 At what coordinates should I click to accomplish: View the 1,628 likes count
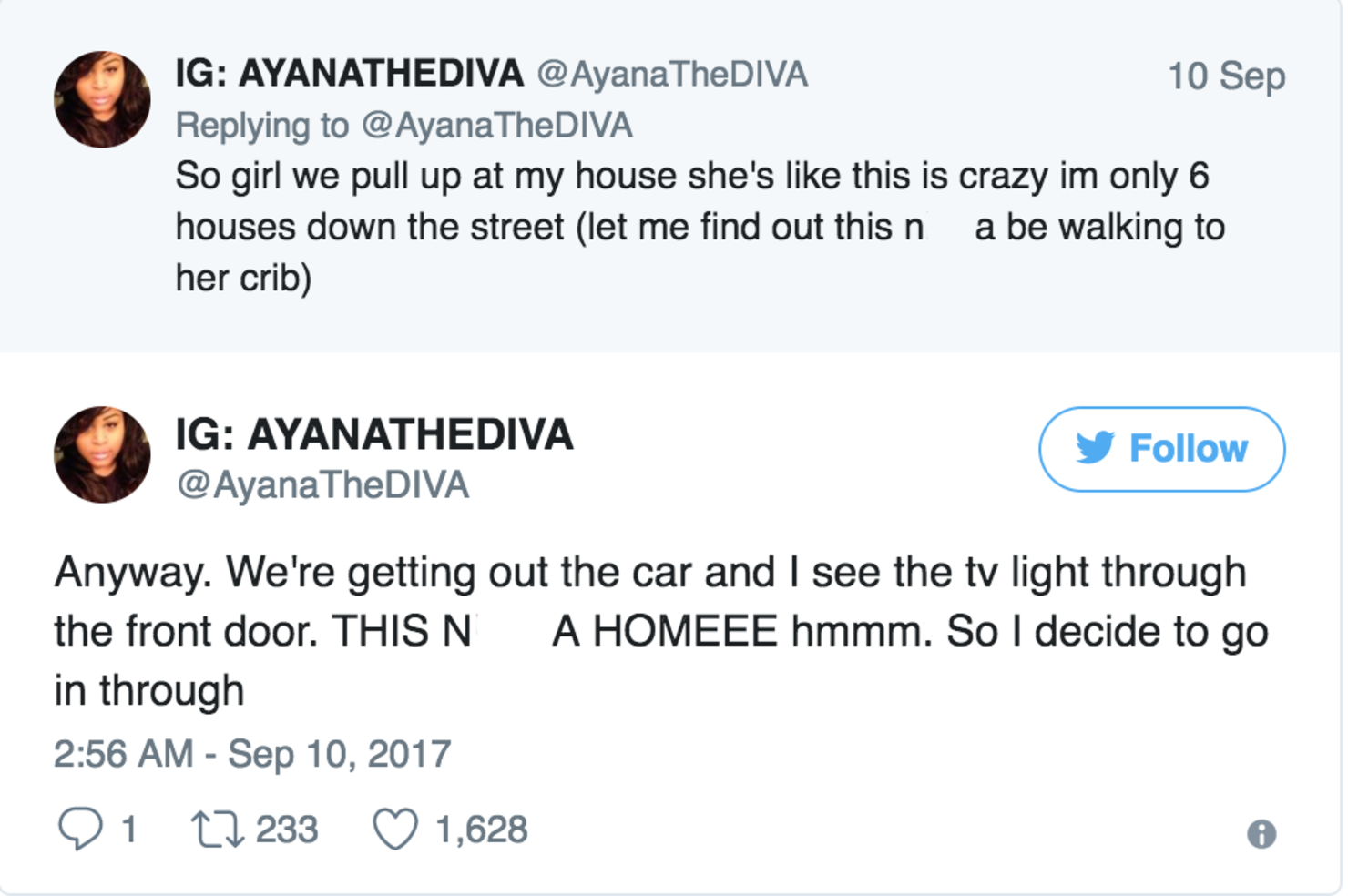[482, 830]
